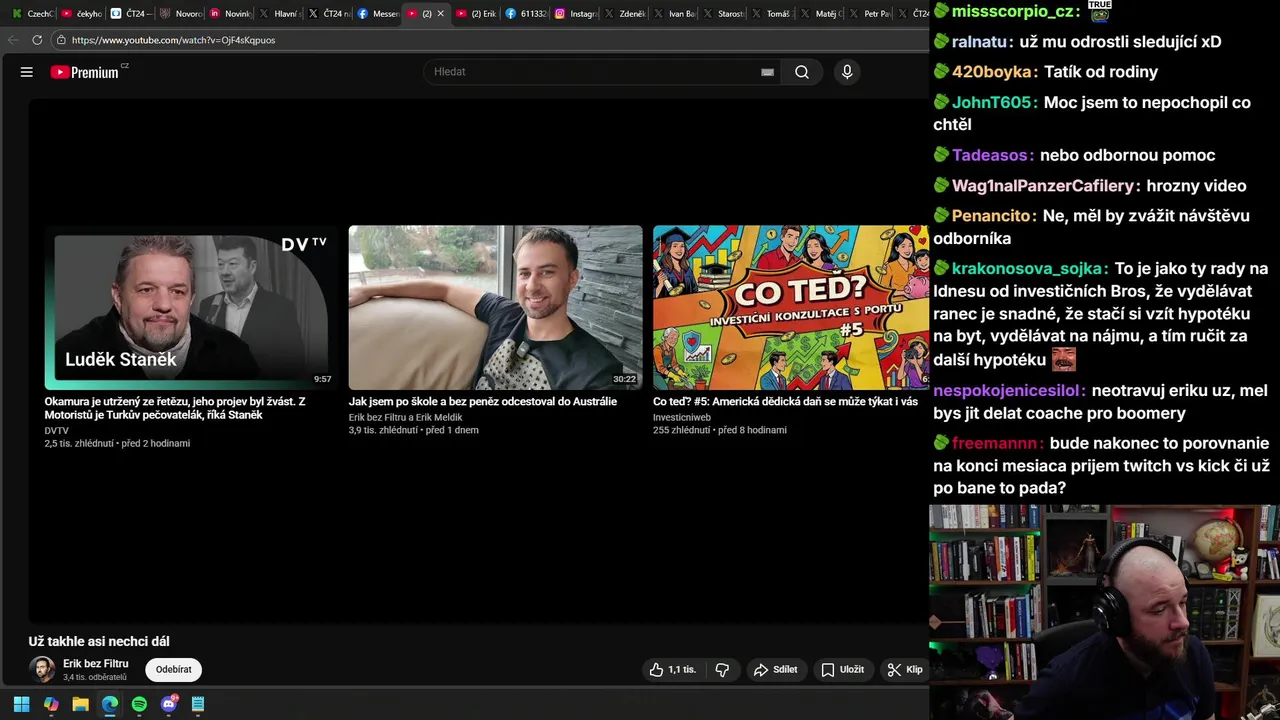Viewport: 1280px width, 720px height.
Task: Open title 'Okamura je utržený ze řetězu'
Action: click(175, 408)
